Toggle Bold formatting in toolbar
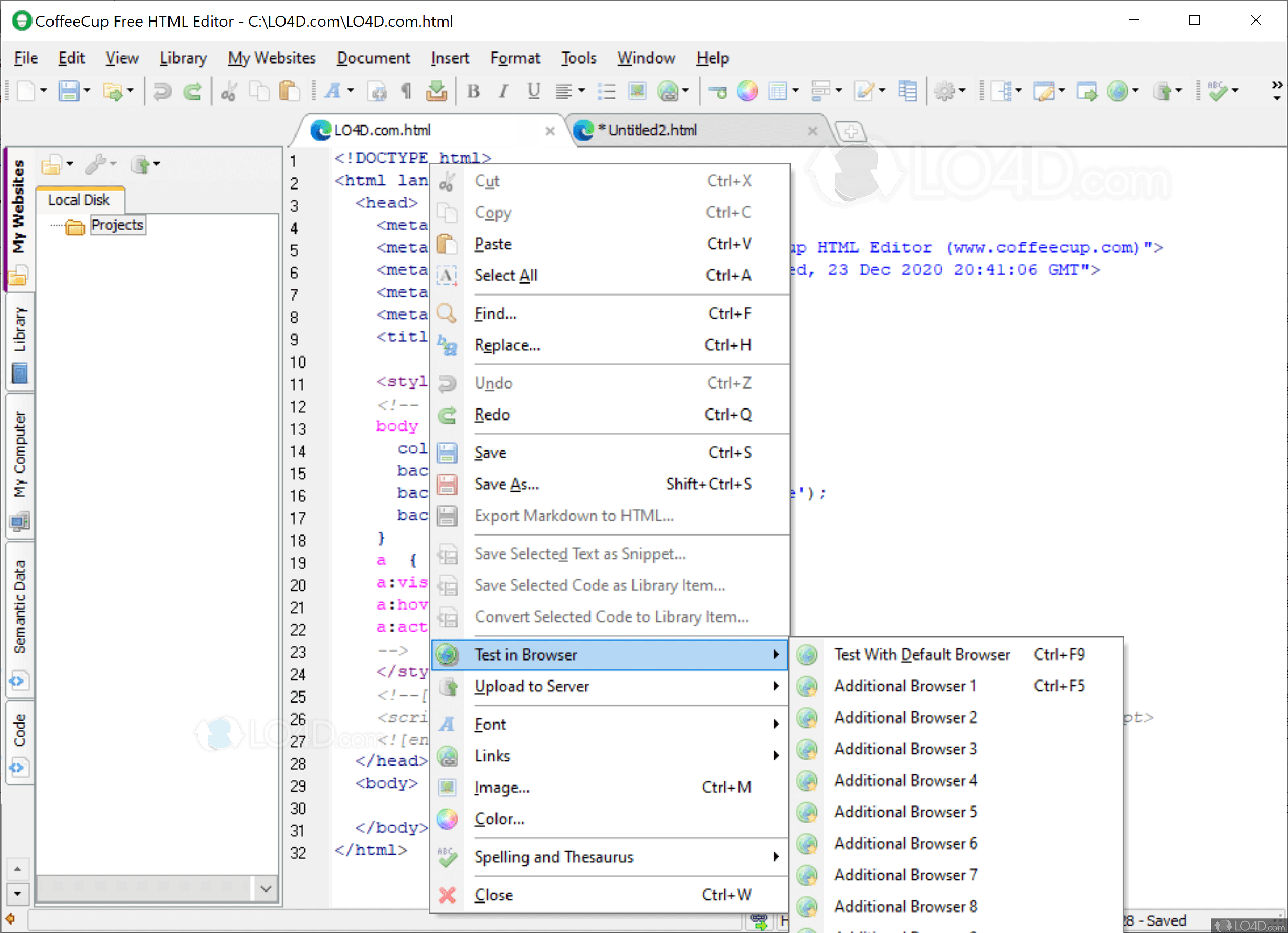 [473, 91]
